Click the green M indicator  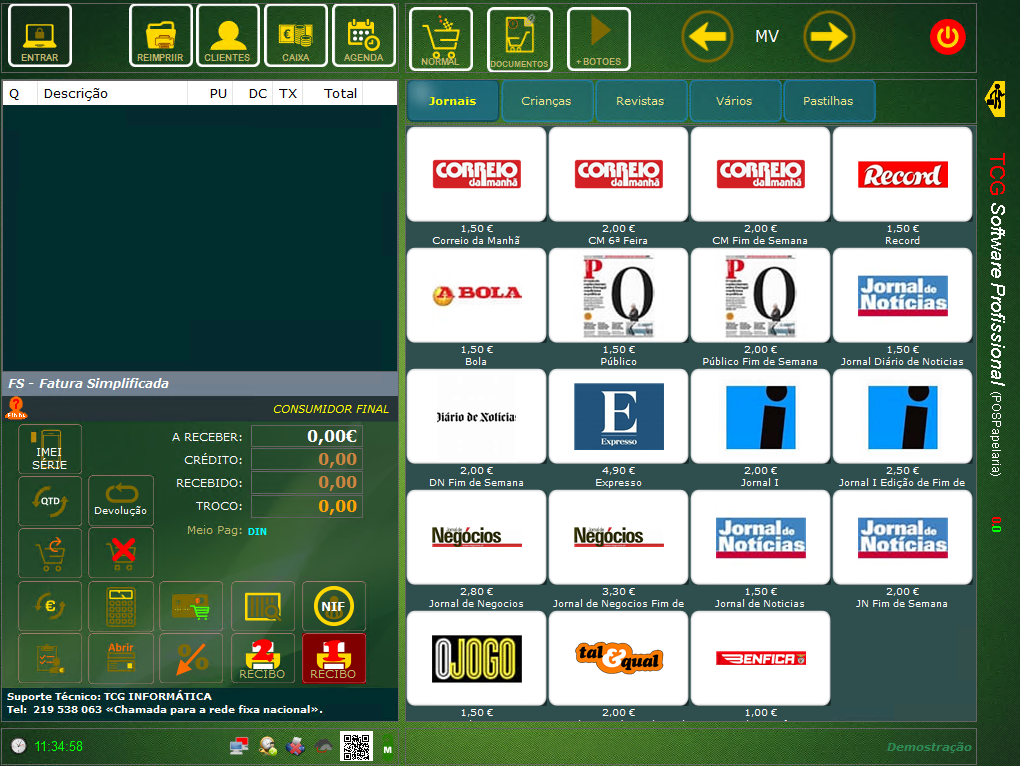(388, 749)
